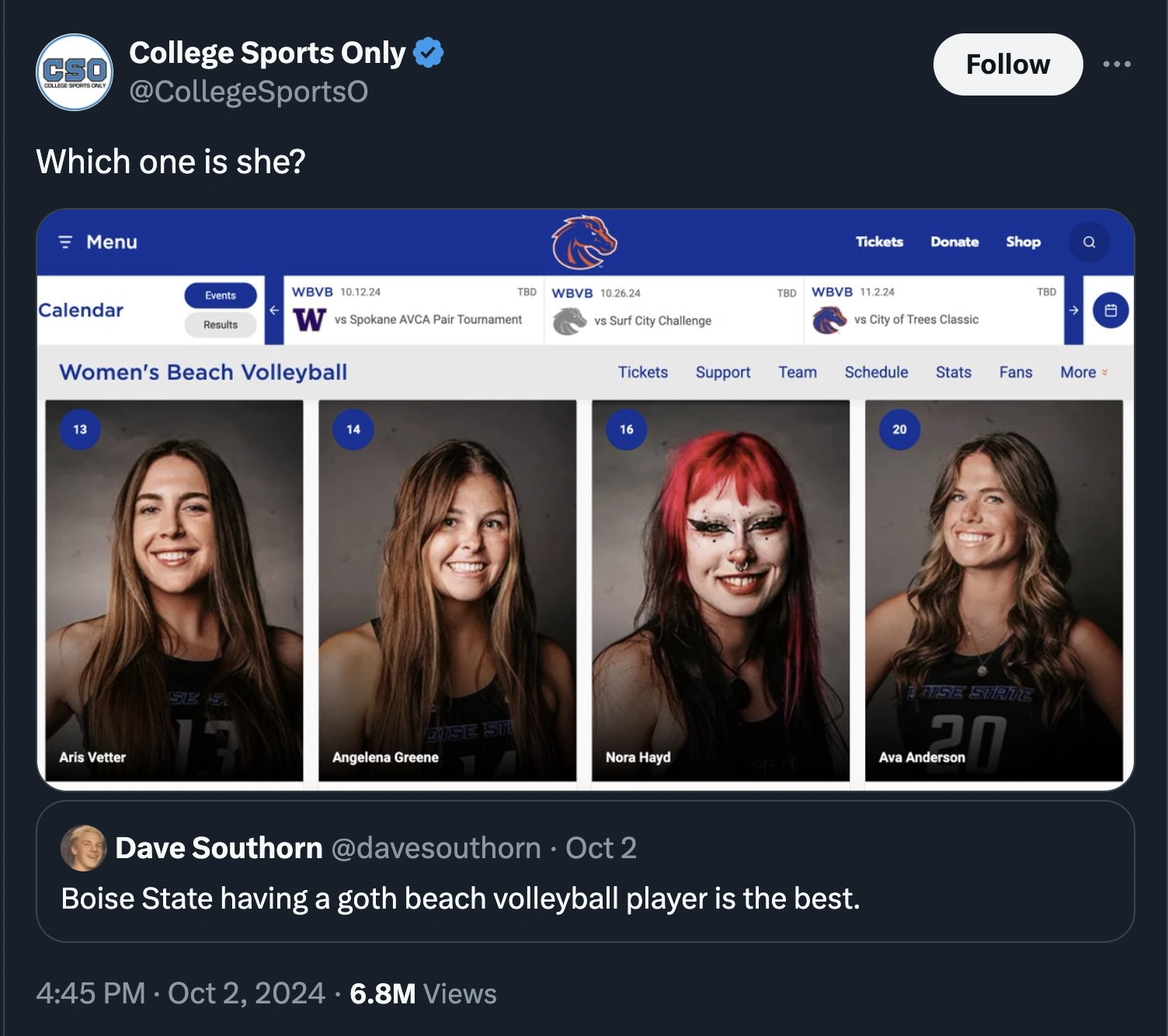
Task: Switch to the Results toggle pill
Action: [x=221, y=325]
